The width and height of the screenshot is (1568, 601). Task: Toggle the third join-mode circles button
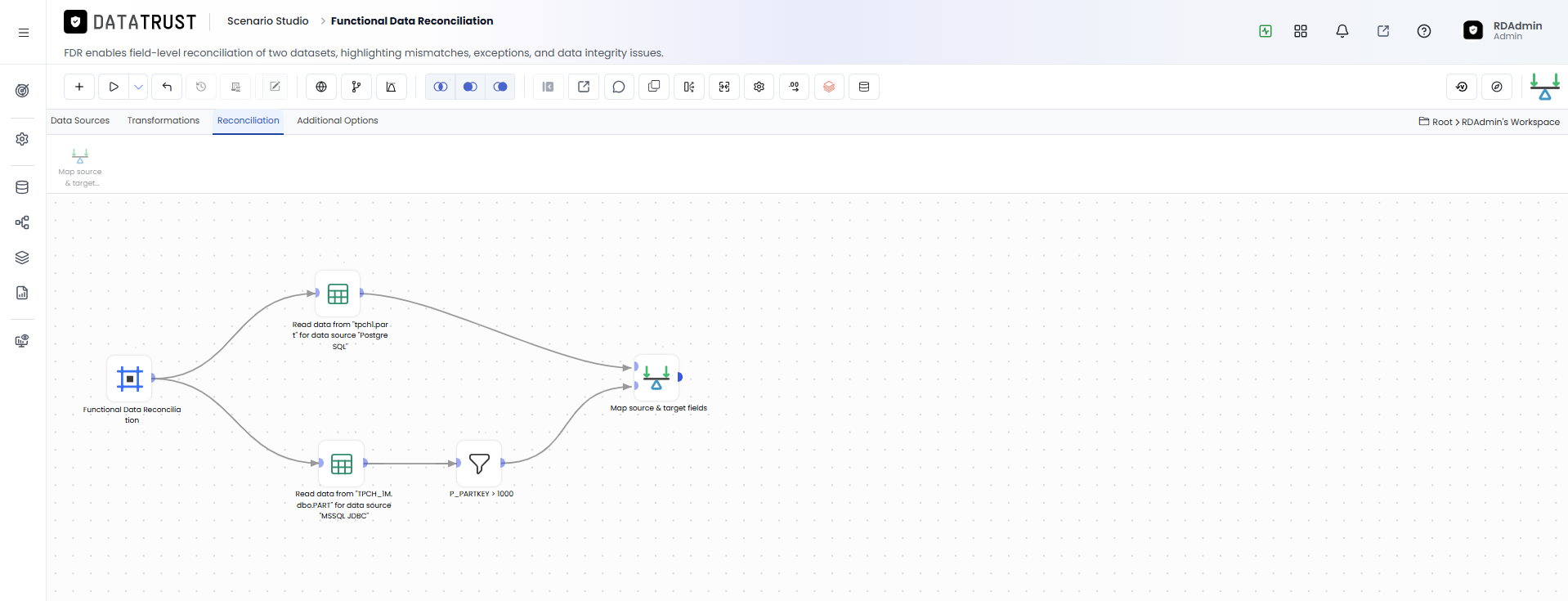500,87
